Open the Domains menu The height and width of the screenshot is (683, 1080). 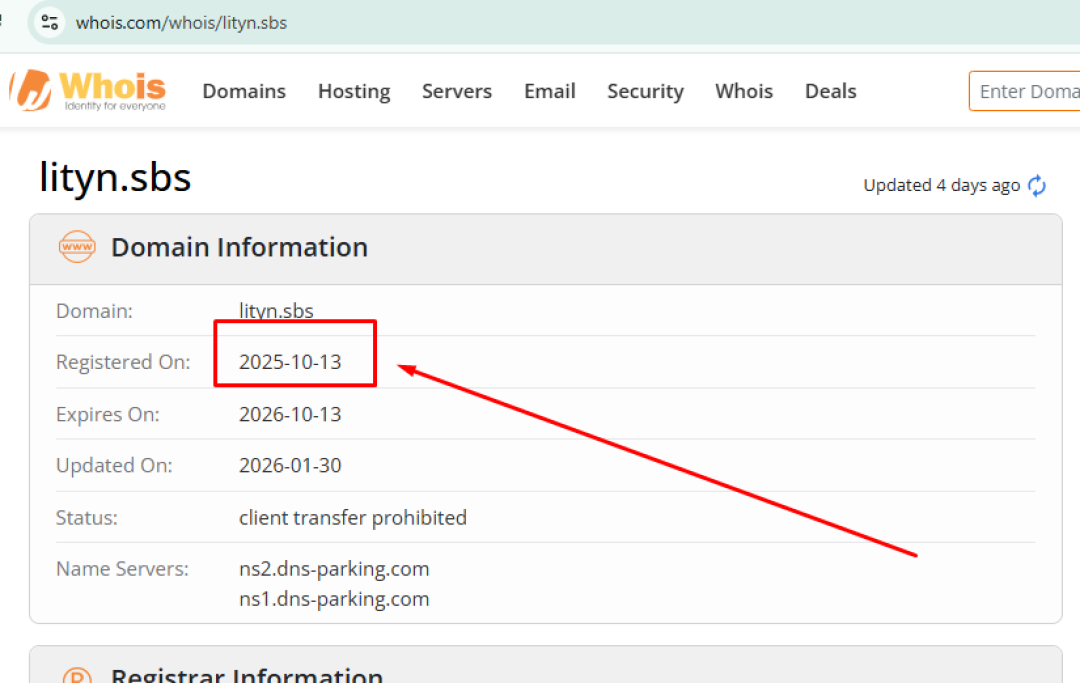[244, 91]
